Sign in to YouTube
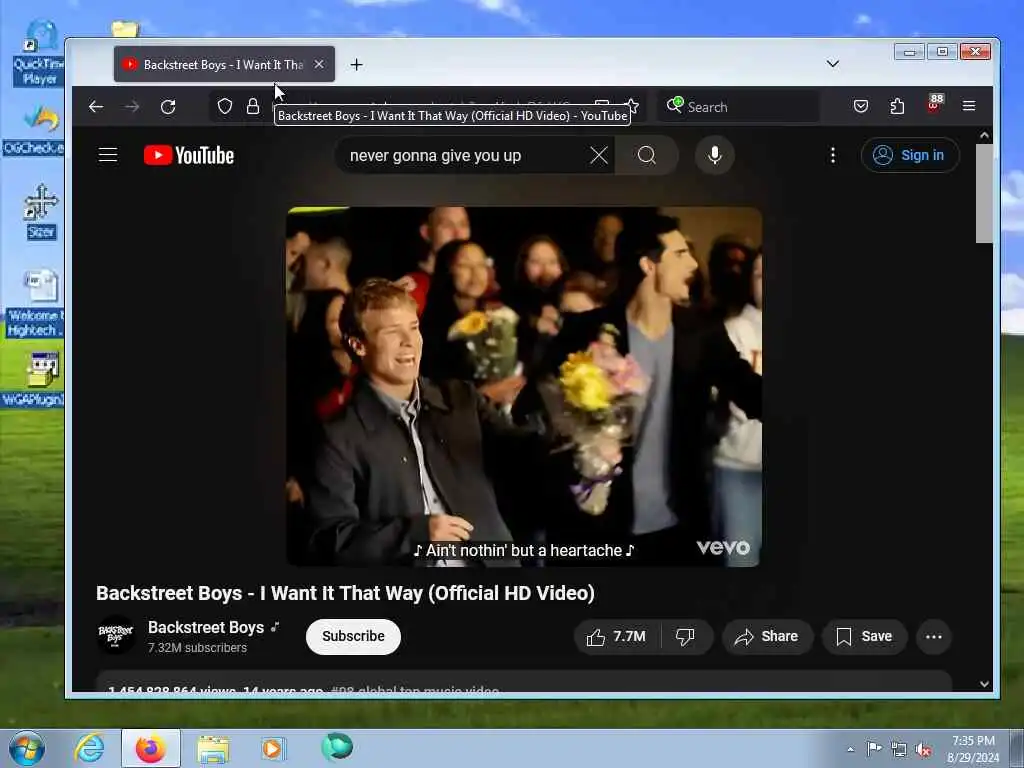Viewport: 1024px width, 768px height. click(x=910, y=155)
